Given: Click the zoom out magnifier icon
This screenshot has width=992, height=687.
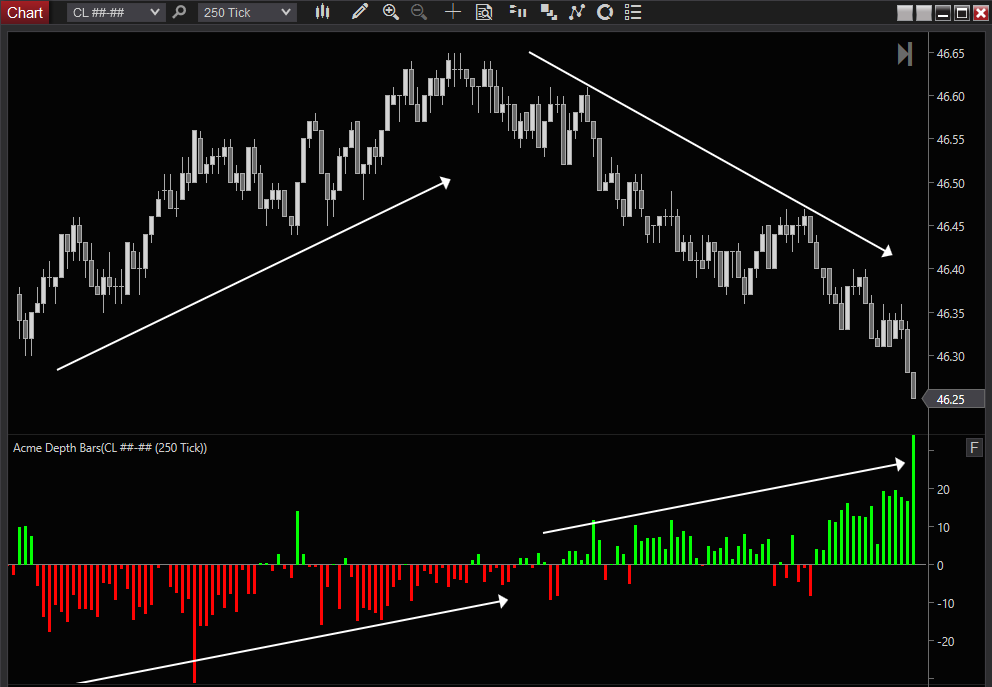Looking at the screenshot, I should click(419, 12).
